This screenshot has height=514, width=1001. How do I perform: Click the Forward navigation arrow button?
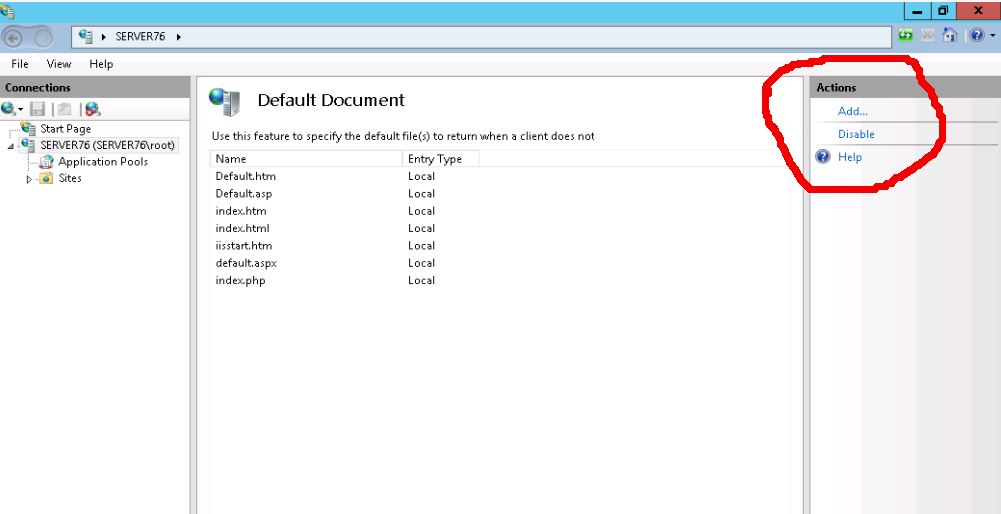[43, 38]
